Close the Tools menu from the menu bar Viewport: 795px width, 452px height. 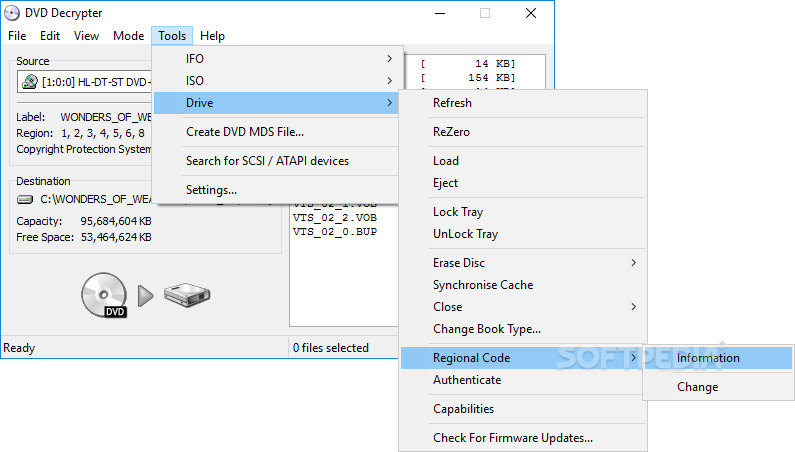pos(172,36)
